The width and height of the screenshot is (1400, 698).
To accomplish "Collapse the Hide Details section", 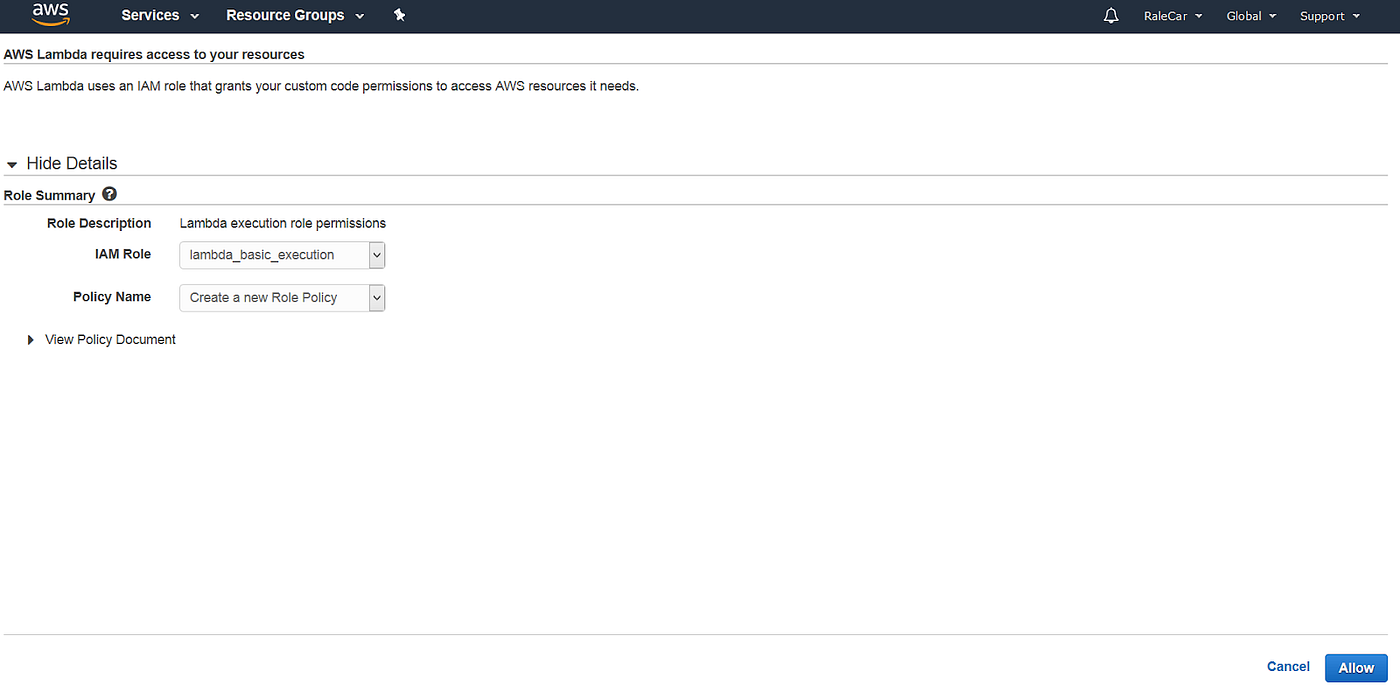I will [62, 163].
